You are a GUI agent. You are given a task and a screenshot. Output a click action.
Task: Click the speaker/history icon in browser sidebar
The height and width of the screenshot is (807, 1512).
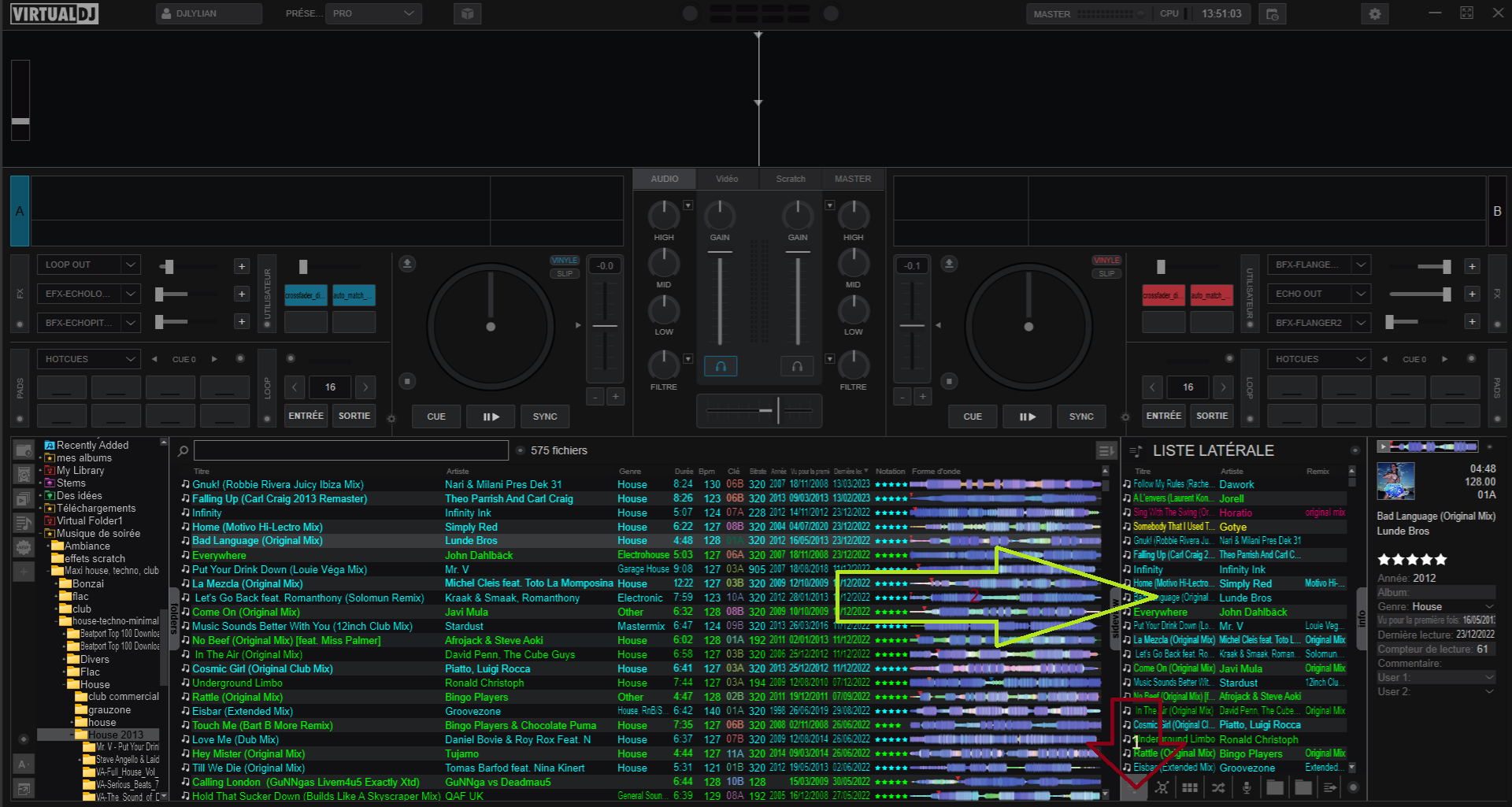[x=24, y=475]
